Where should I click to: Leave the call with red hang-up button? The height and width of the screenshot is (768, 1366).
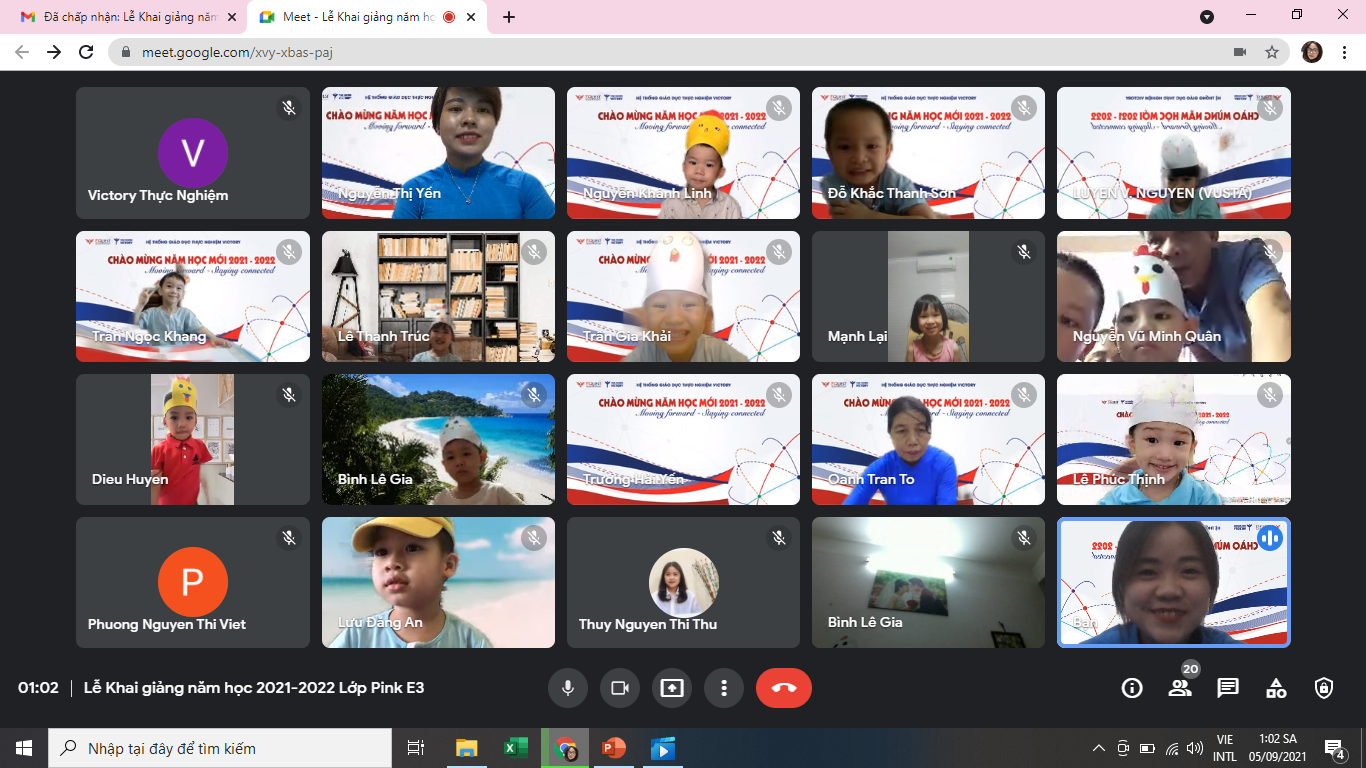[x=783, y=688]
